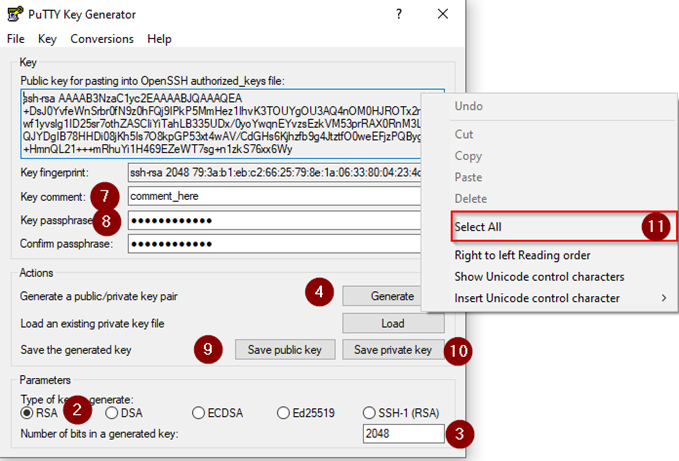Click the greyed Copy menu entry
This screenshot has width=679, height=461.
(549, 156)
